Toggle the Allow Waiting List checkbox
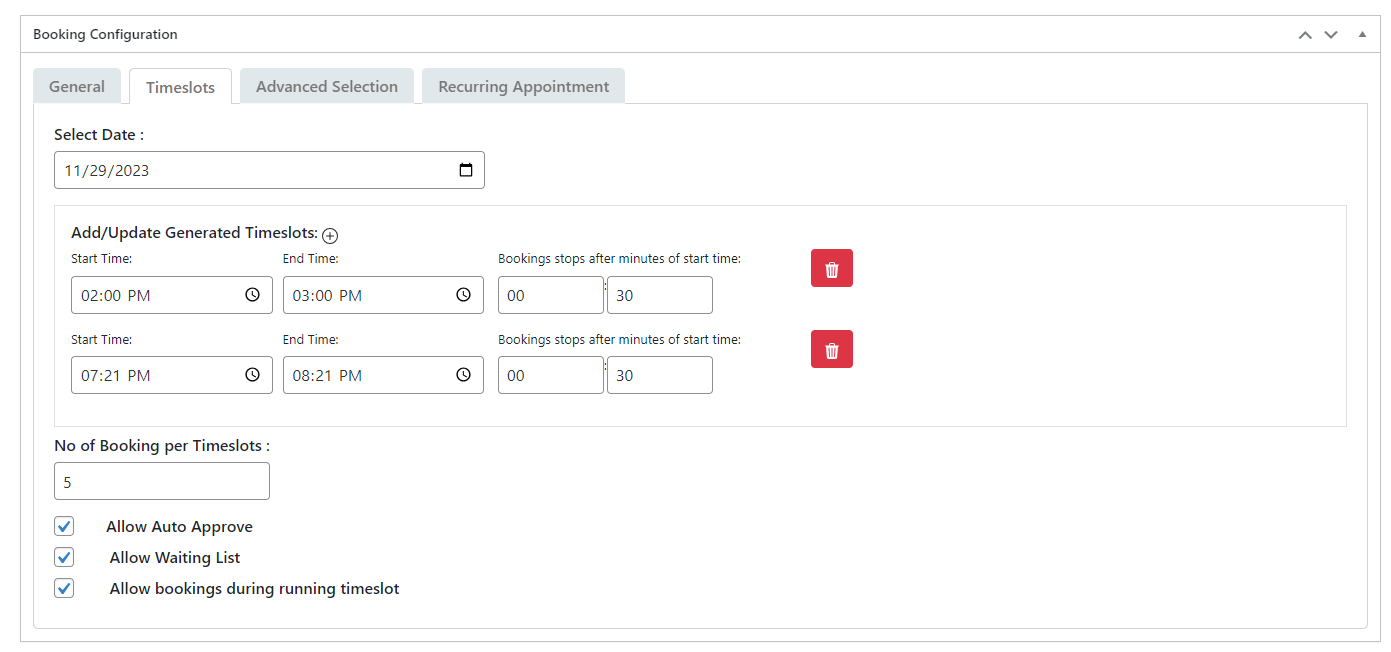The width and height of the screenshot is (1391, 652). 64,557
